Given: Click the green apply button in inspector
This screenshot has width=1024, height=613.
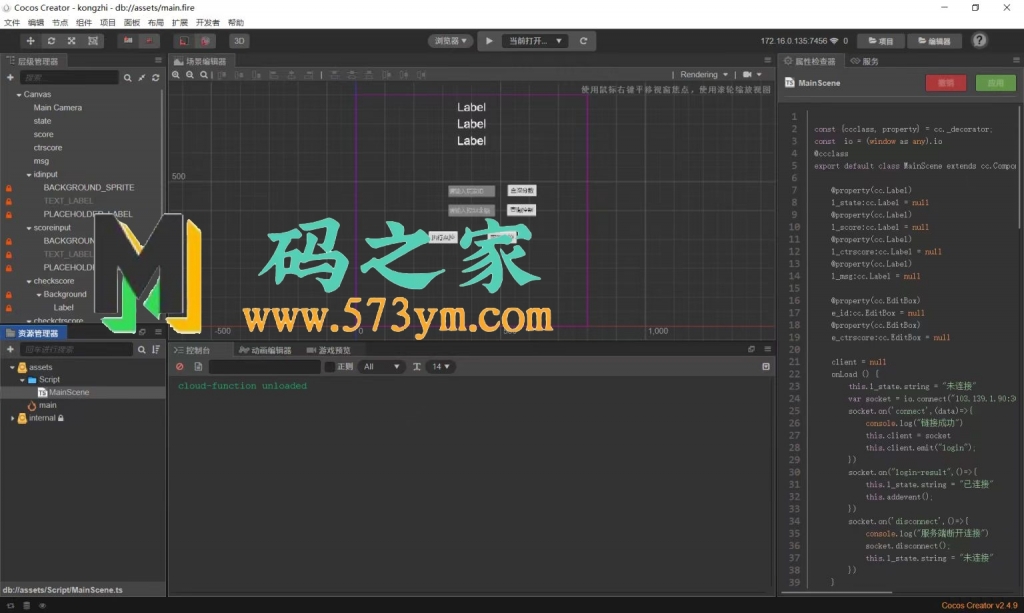Looking at the screenshot, I should pos(995,83).
